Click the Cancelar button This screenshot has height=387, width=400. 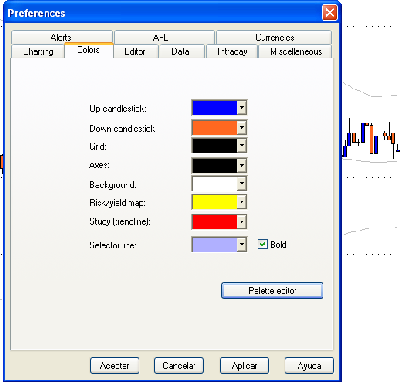179,366
